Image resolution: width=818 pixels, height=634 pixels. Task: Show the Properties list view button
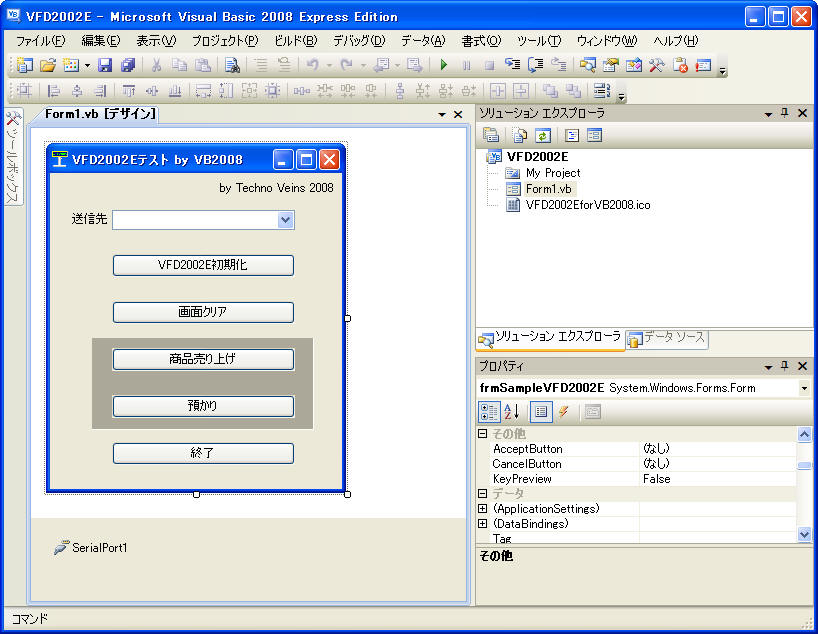541,412
